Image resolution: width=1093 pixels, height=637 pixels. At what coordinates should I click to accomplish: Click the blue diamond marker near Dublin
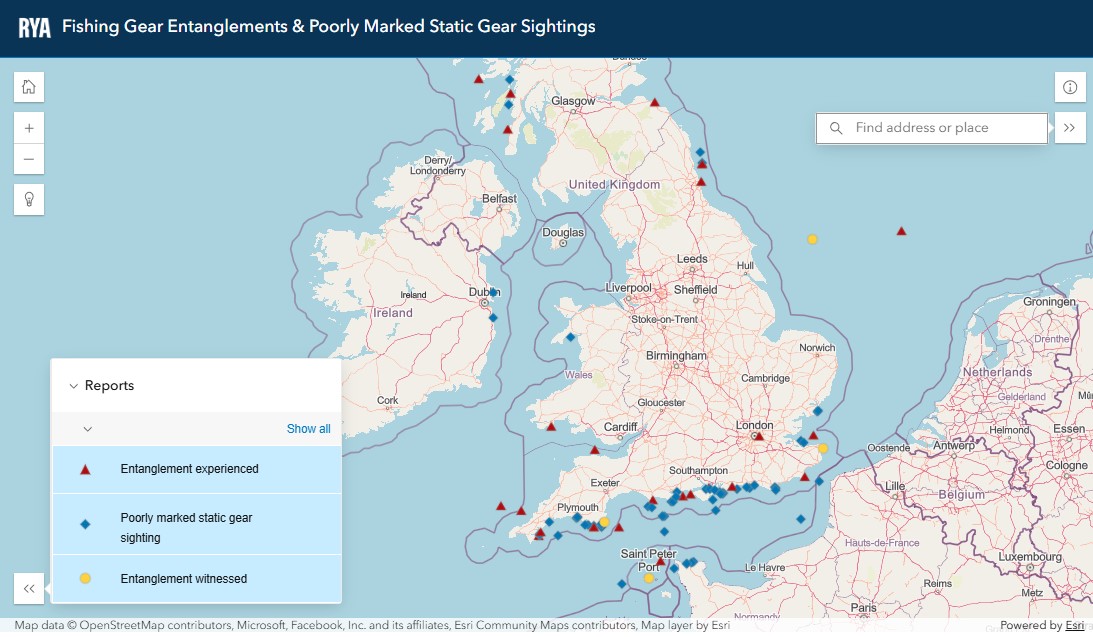tap(494, 293)
